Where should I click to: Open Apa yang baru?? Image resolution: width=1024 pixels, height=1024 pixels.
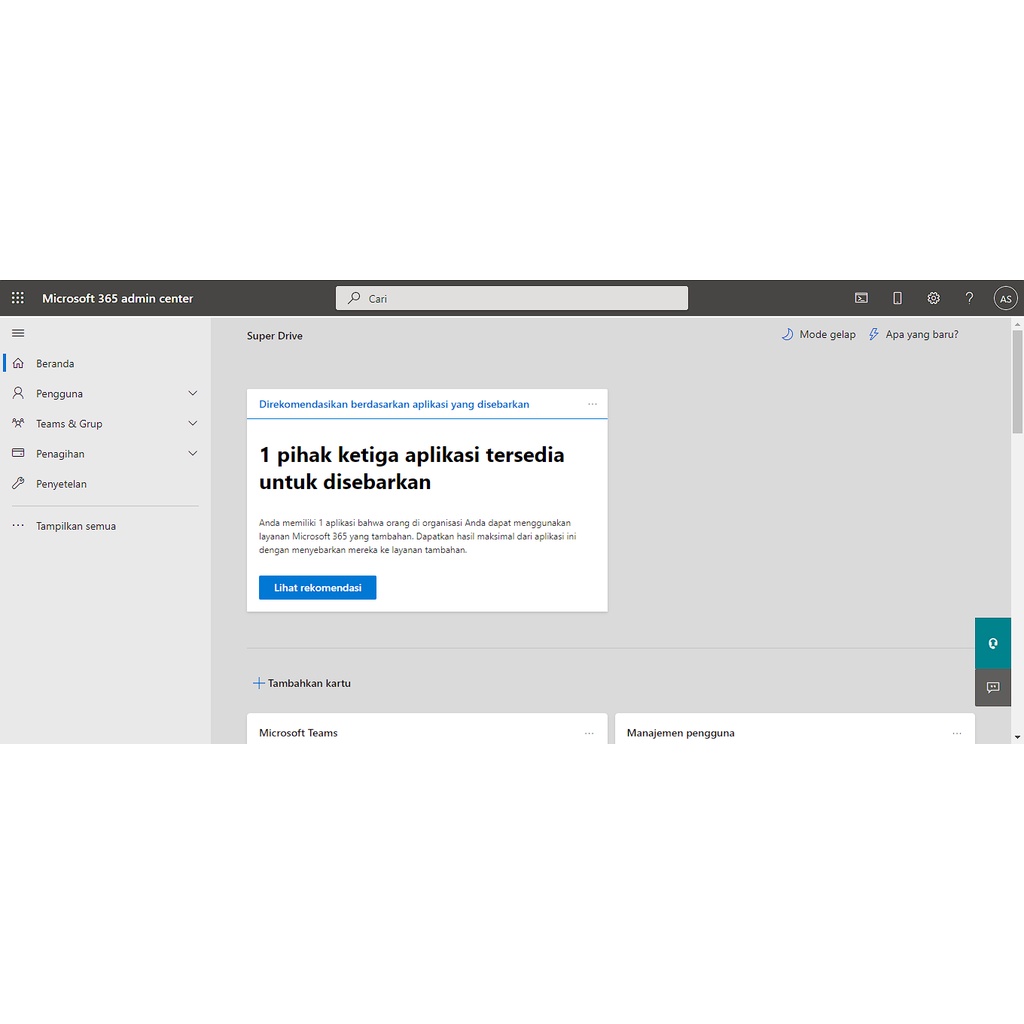coord(913,334)
